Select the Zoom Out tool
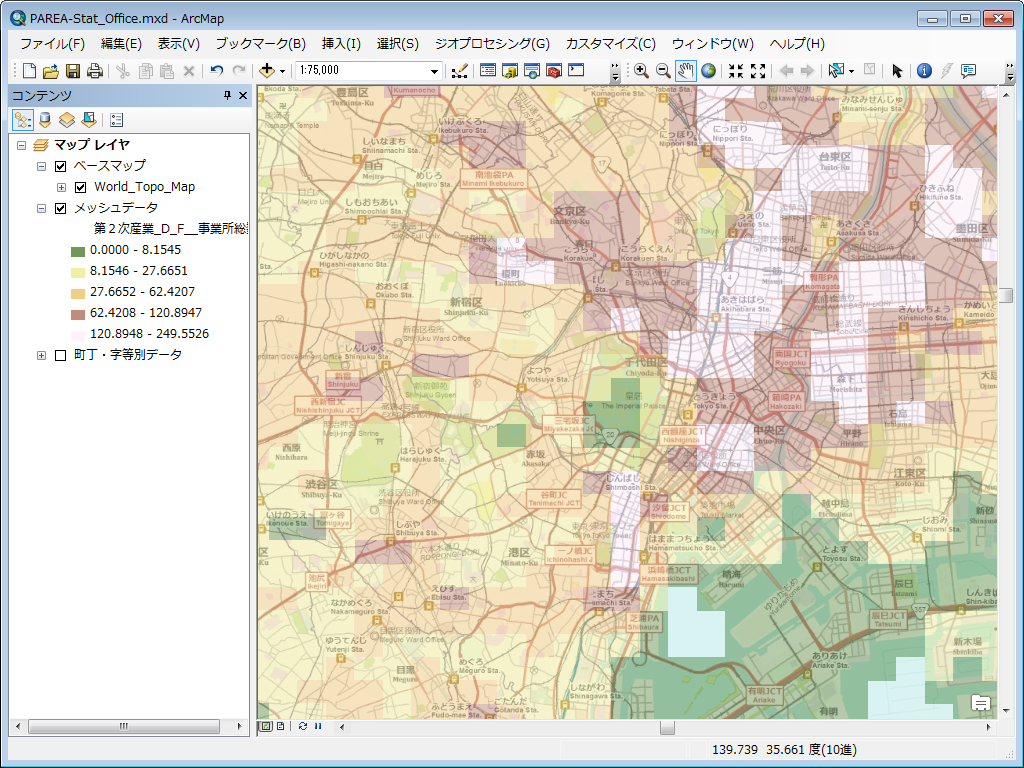This screenshot has width=1024, height=768. [x=663, y=71]
